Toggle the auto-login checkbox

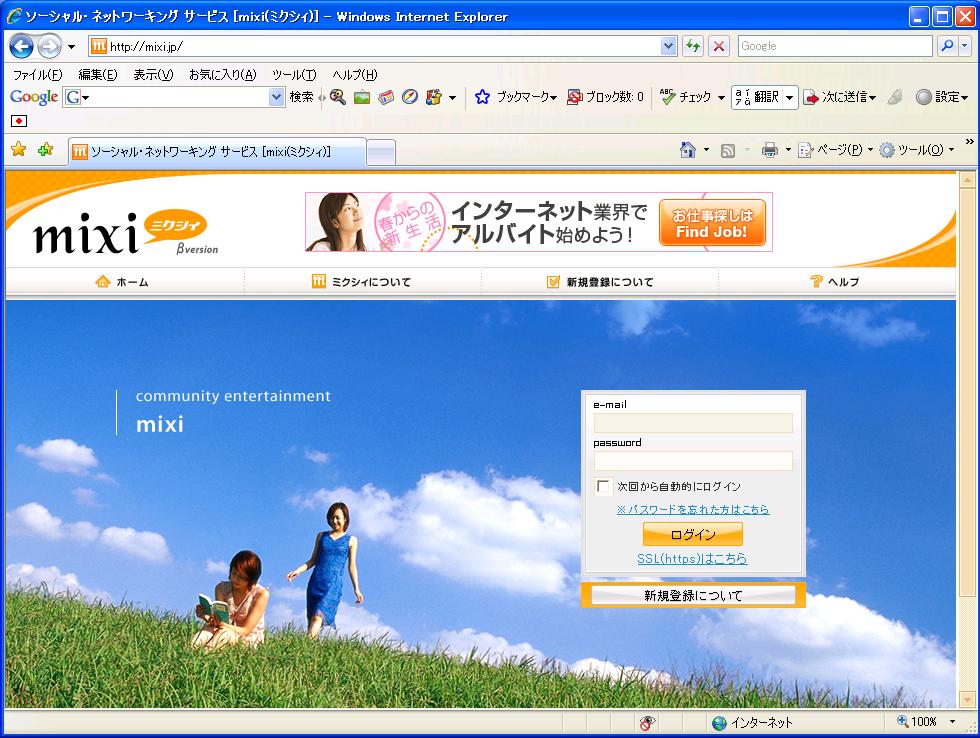(x=603, y=486)
